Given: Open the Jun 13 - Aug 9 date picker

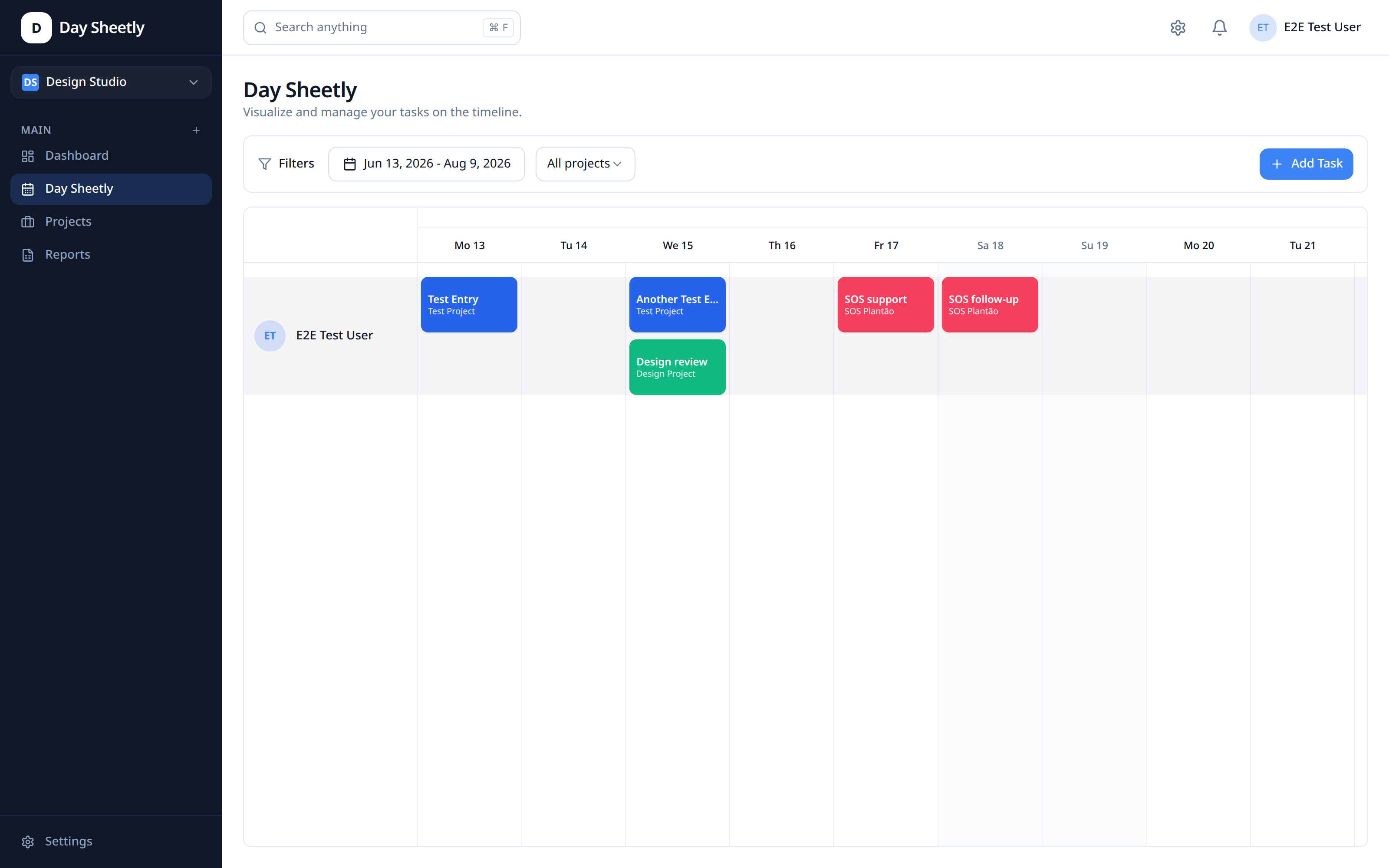Looking at the screenshot, I should tap(426, 164).
